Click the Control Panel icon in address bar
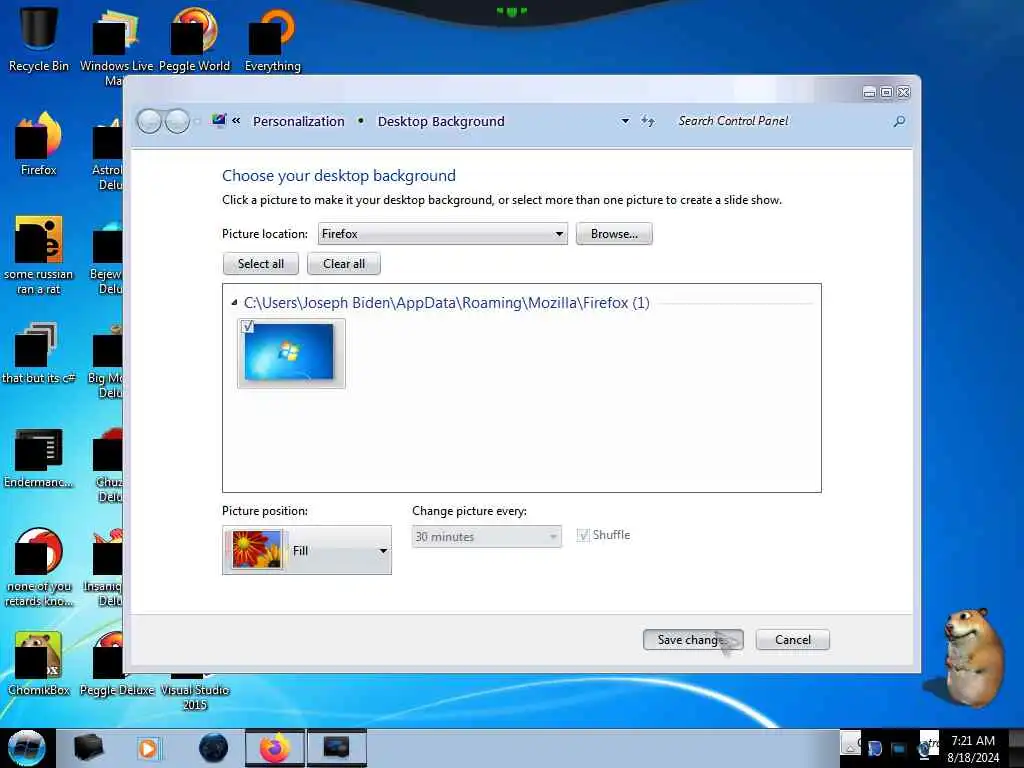Screen dimensions: 1024x768 [219, 121]
